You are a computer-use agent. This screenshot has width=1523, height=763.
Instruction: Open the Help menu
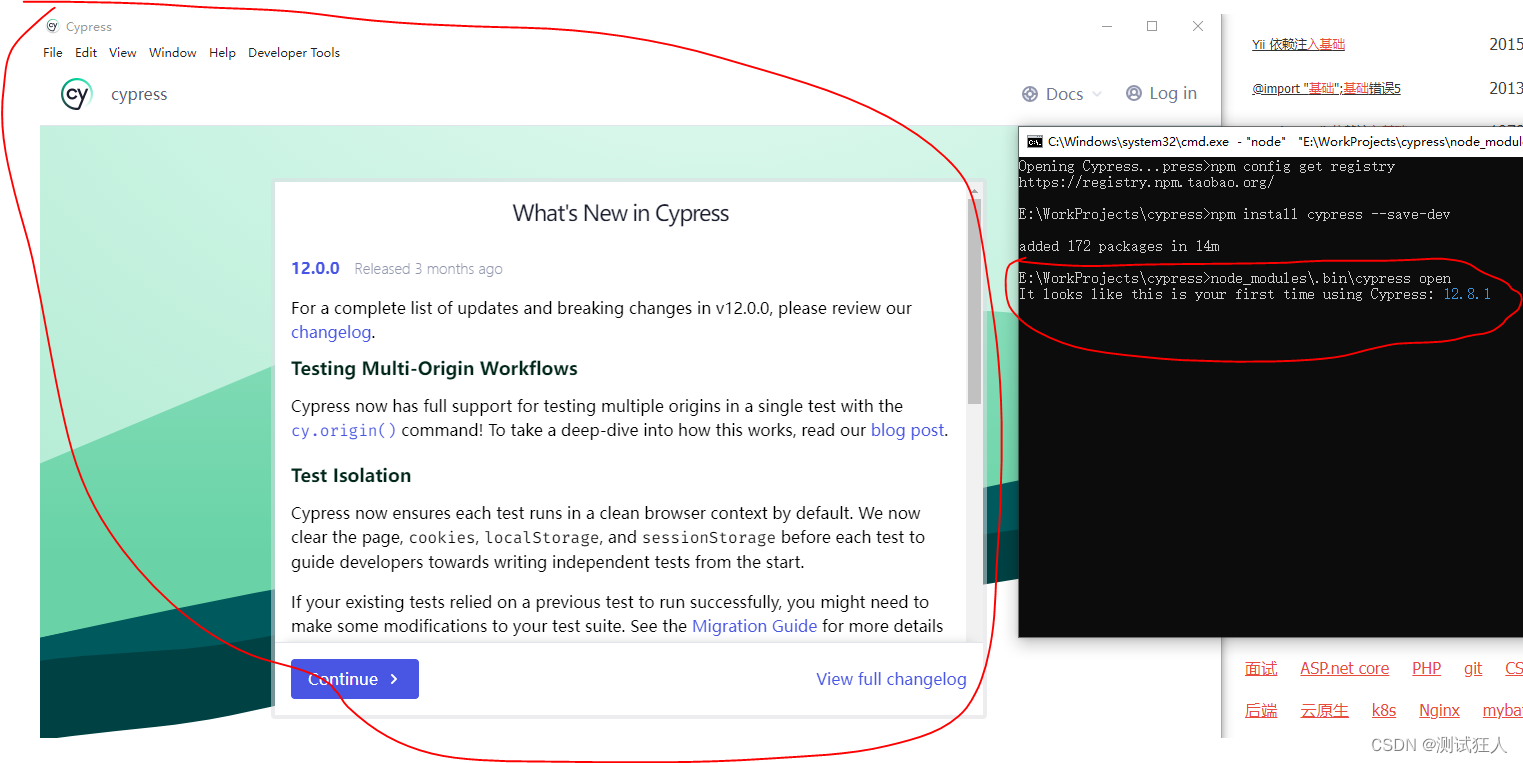click(x=222, y=52)
